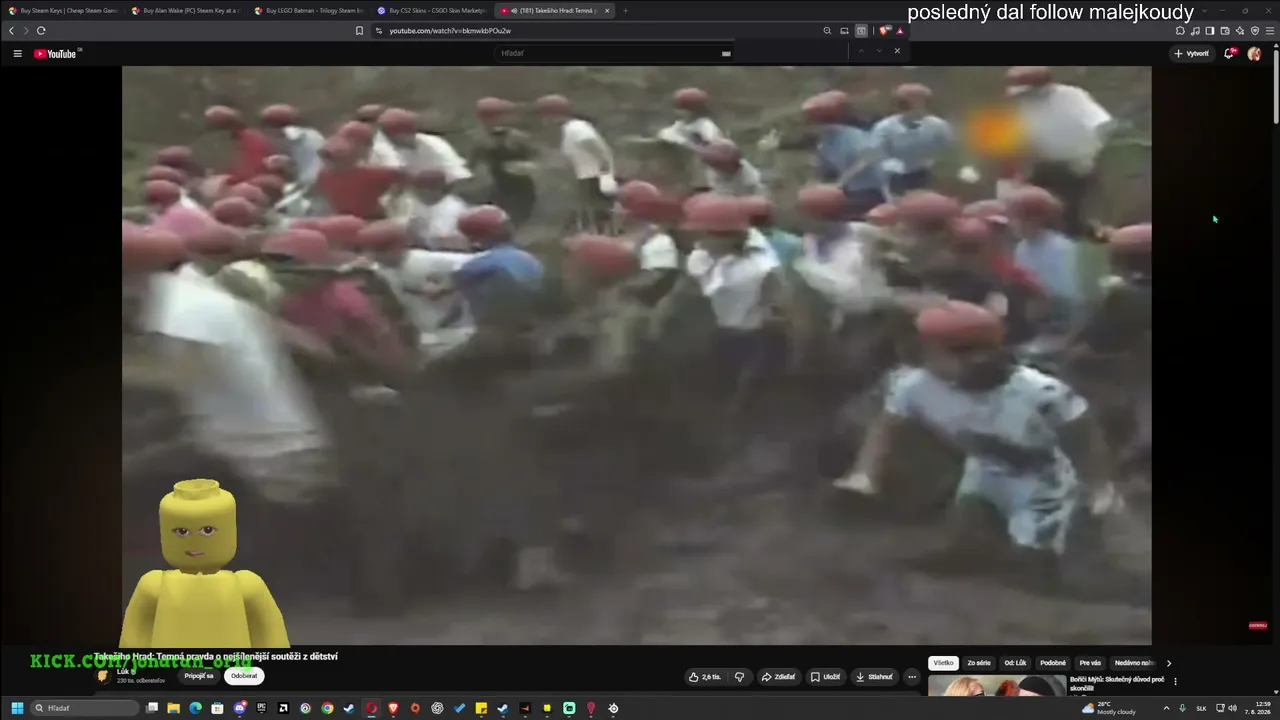Open Epic Games Launcher from the taskbar

click(262, 708)
